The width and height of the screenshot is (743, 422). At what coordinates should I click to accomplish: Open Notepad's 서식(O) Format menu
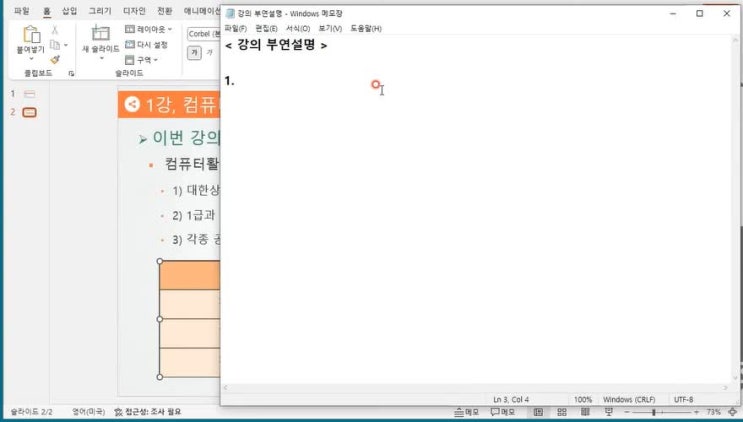pyautogui.click(x=298, y=28)
